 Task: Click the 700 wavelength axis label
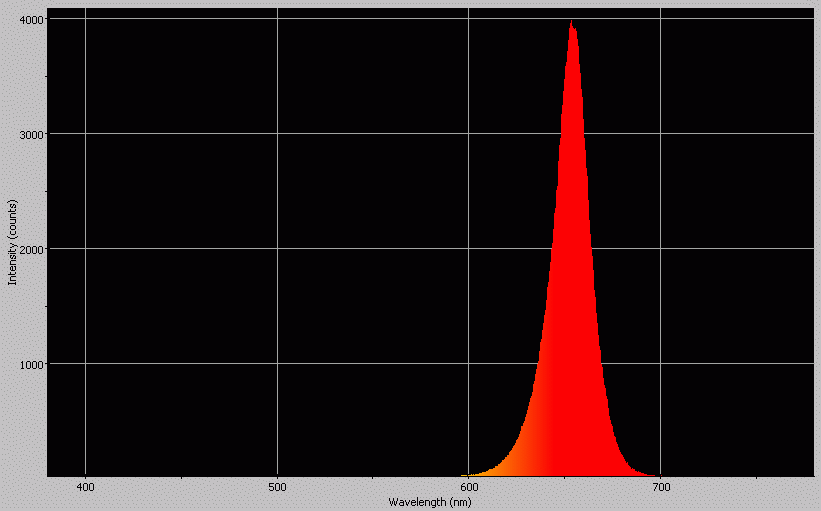click(661, 487)
